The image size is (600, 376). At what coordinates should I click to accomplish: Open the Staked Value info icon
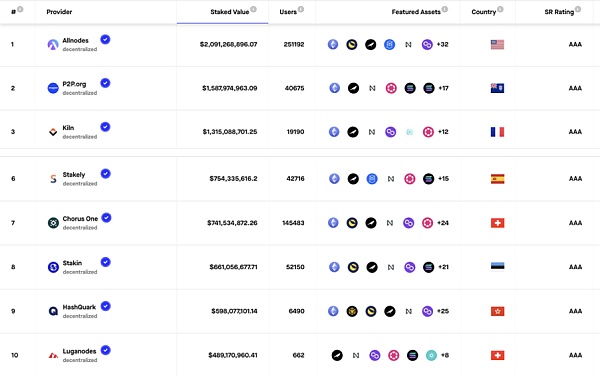click(x=253, y=9)
